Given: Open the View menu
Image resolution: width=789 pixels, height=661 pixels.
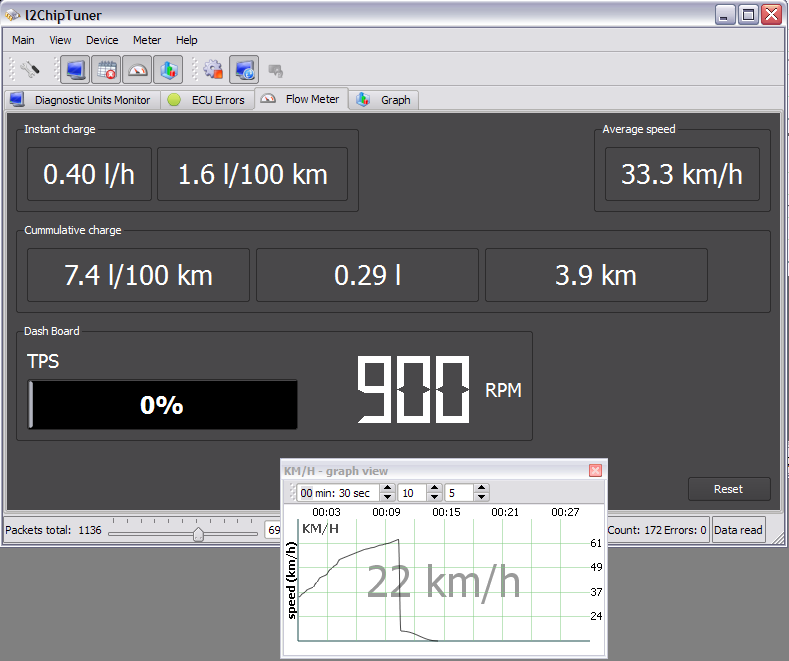Looking at the screenshot, I should (60, 40).
